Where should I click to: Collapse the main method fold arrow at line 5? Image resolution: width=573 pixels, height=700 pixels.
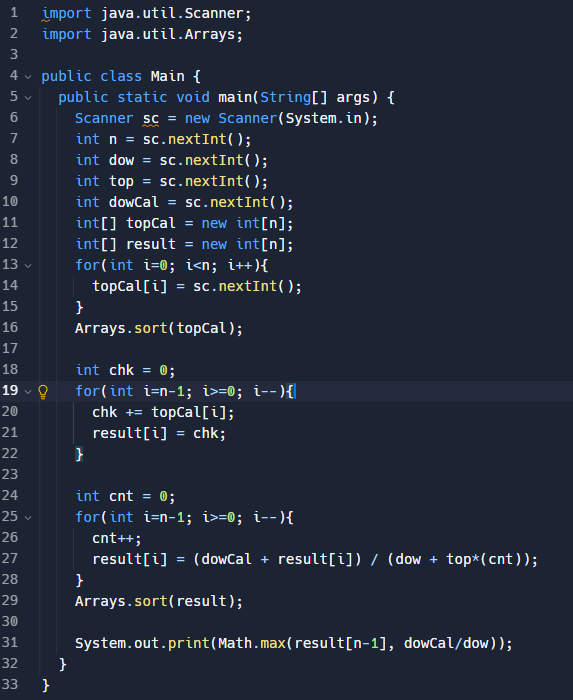click(x=28, y=98)
